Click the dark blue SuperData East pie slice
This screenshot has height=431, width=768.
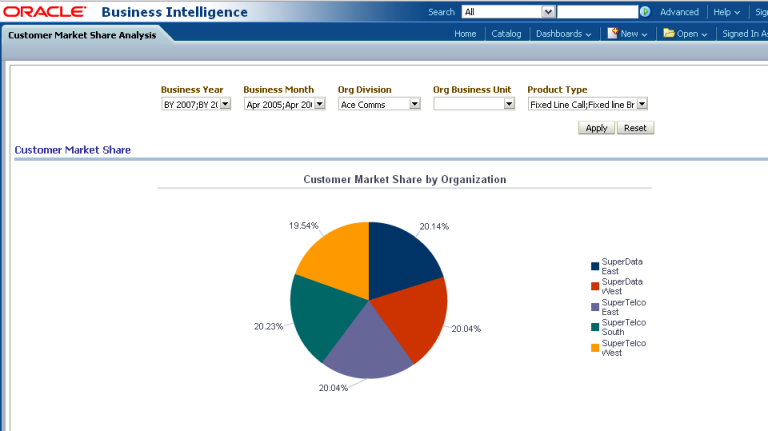pos(399,262)
